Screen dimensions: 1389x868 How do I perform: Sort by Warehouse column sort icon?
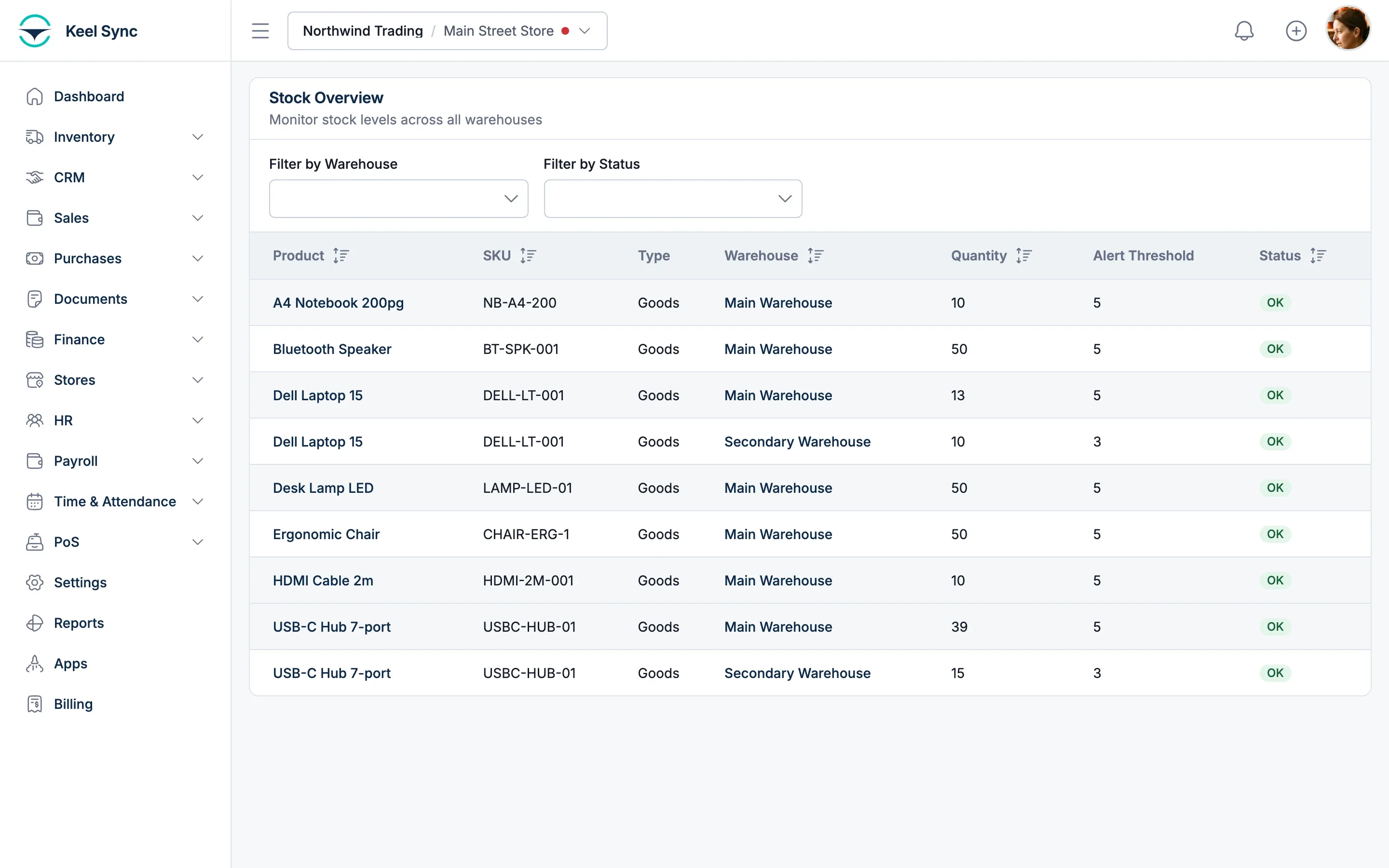[816, 256]
